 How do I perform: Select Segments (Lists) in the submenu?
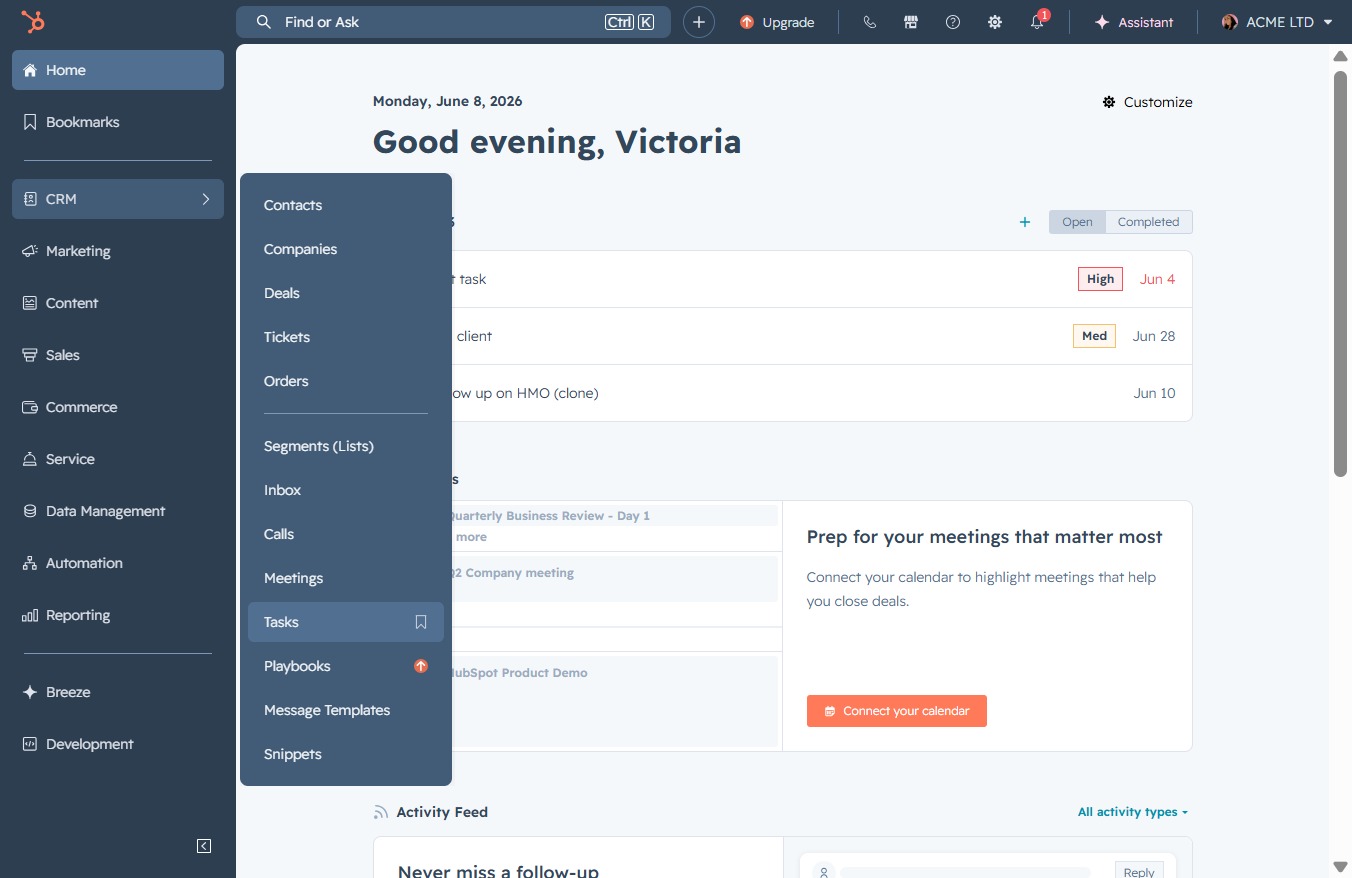coord(346,446)
